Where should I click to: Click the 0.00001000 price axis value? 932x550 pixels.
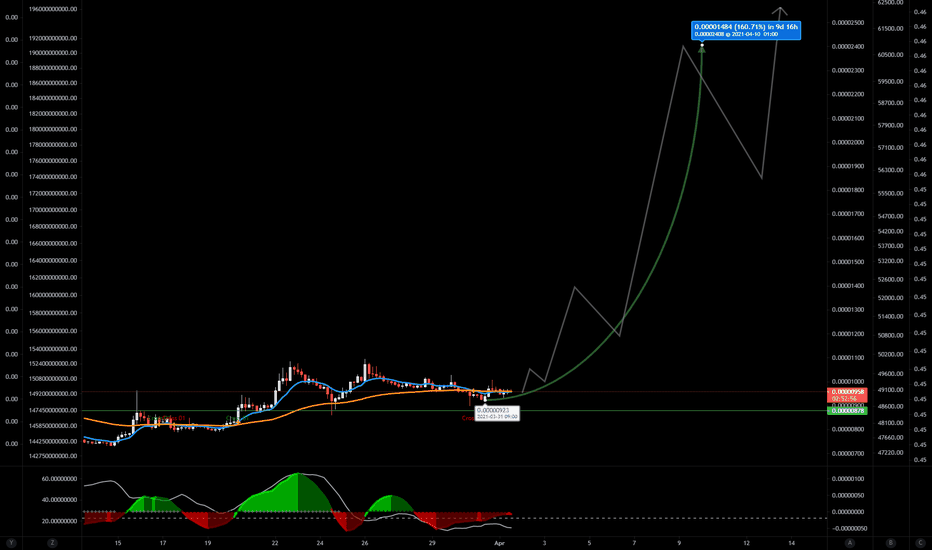point(848,382)
